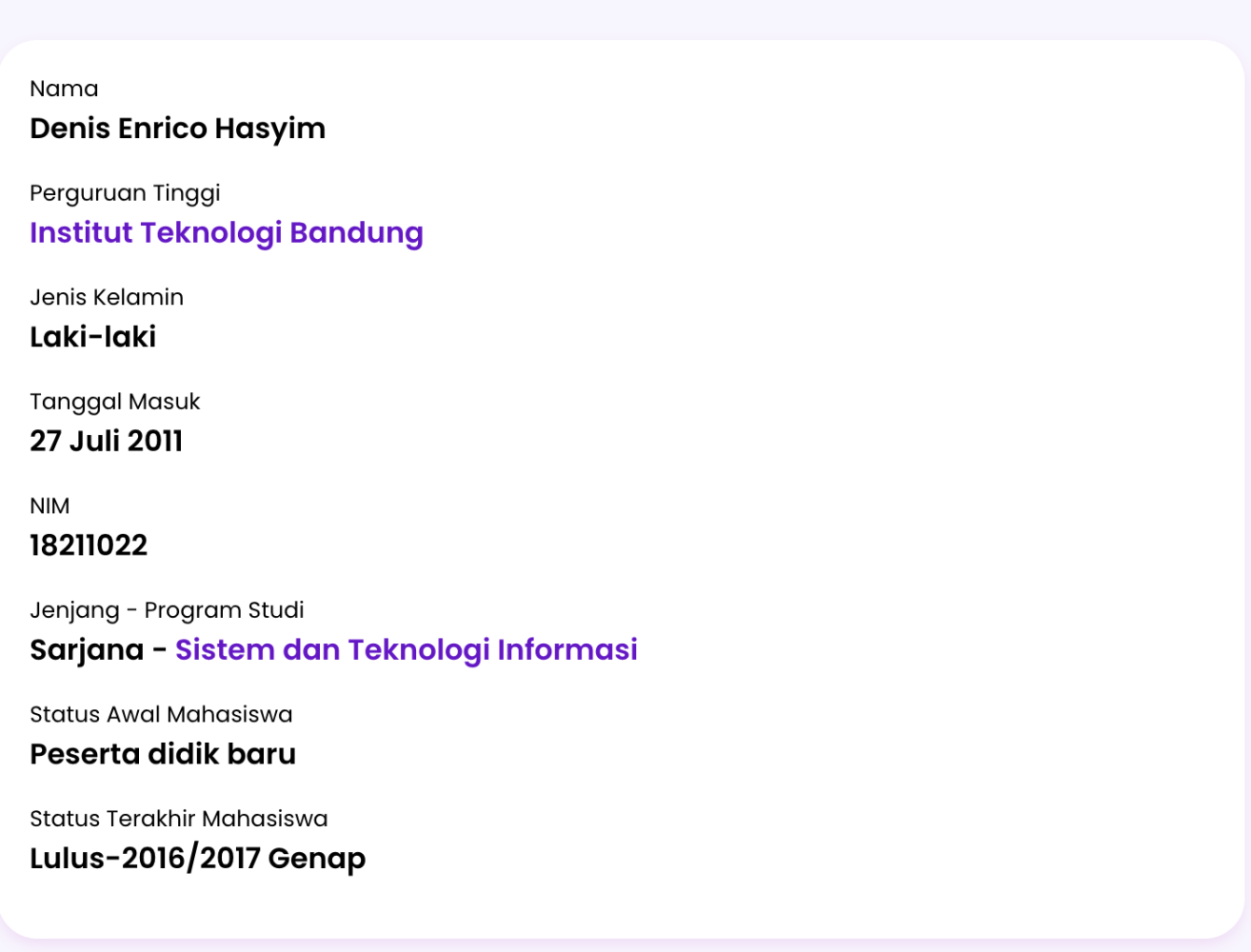Click the entry date 27 Juli 2011
Viewport: 1251px width, 952px height.
107,441
